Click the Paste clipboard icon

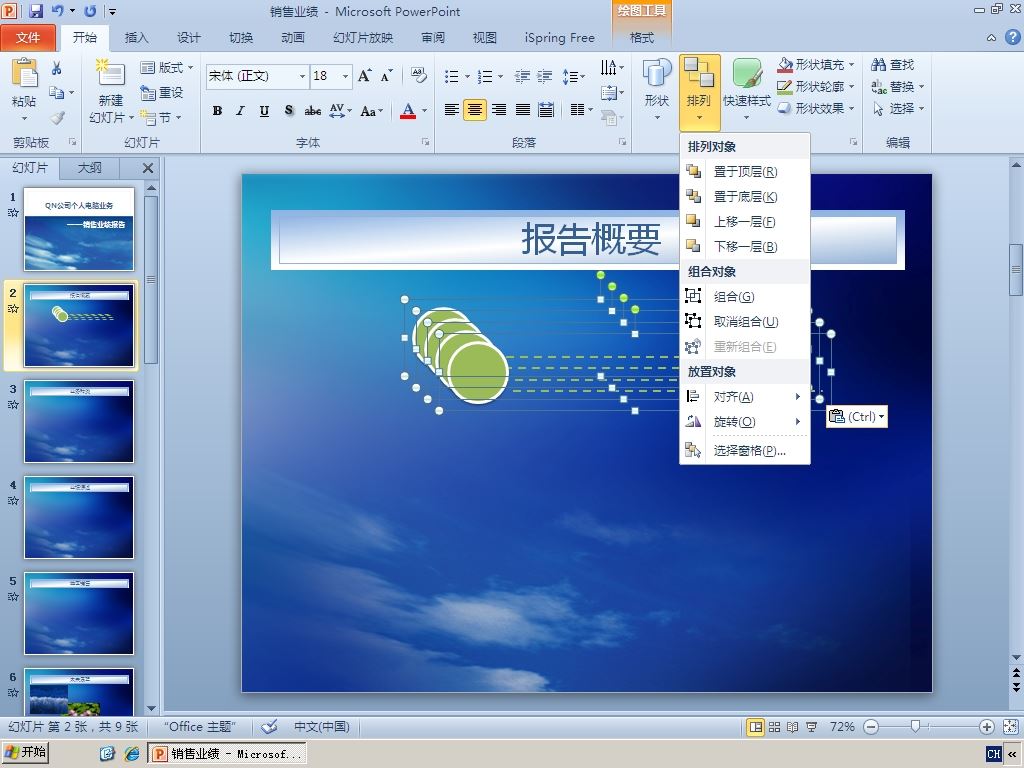[x=24, y=73]
